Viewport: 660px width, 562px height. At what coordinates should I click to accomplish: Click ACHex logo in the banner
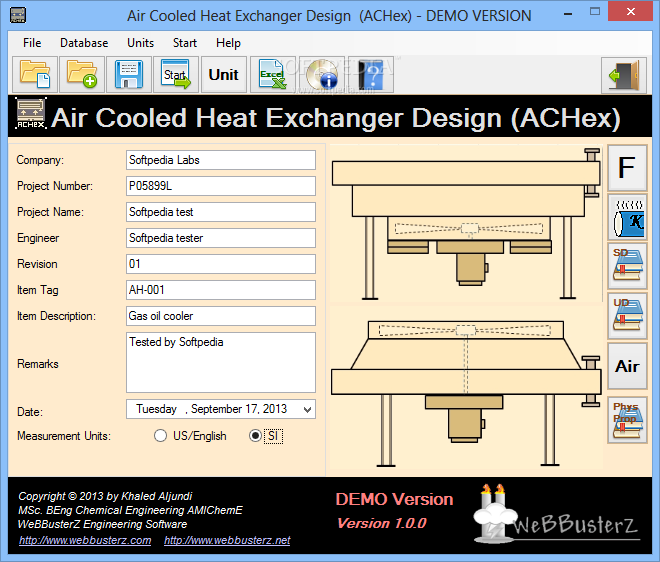point(31,114)
